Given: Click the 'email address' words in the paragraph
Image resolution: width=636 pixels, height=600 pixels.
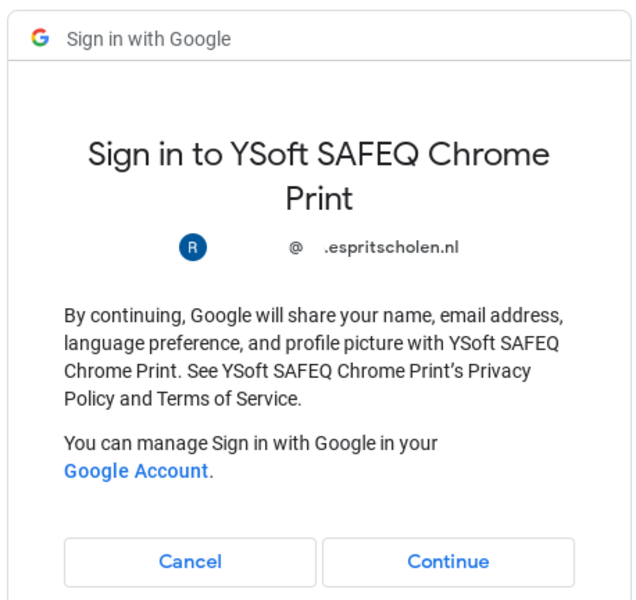Looking at the screenshot, I should pos(502,316).
